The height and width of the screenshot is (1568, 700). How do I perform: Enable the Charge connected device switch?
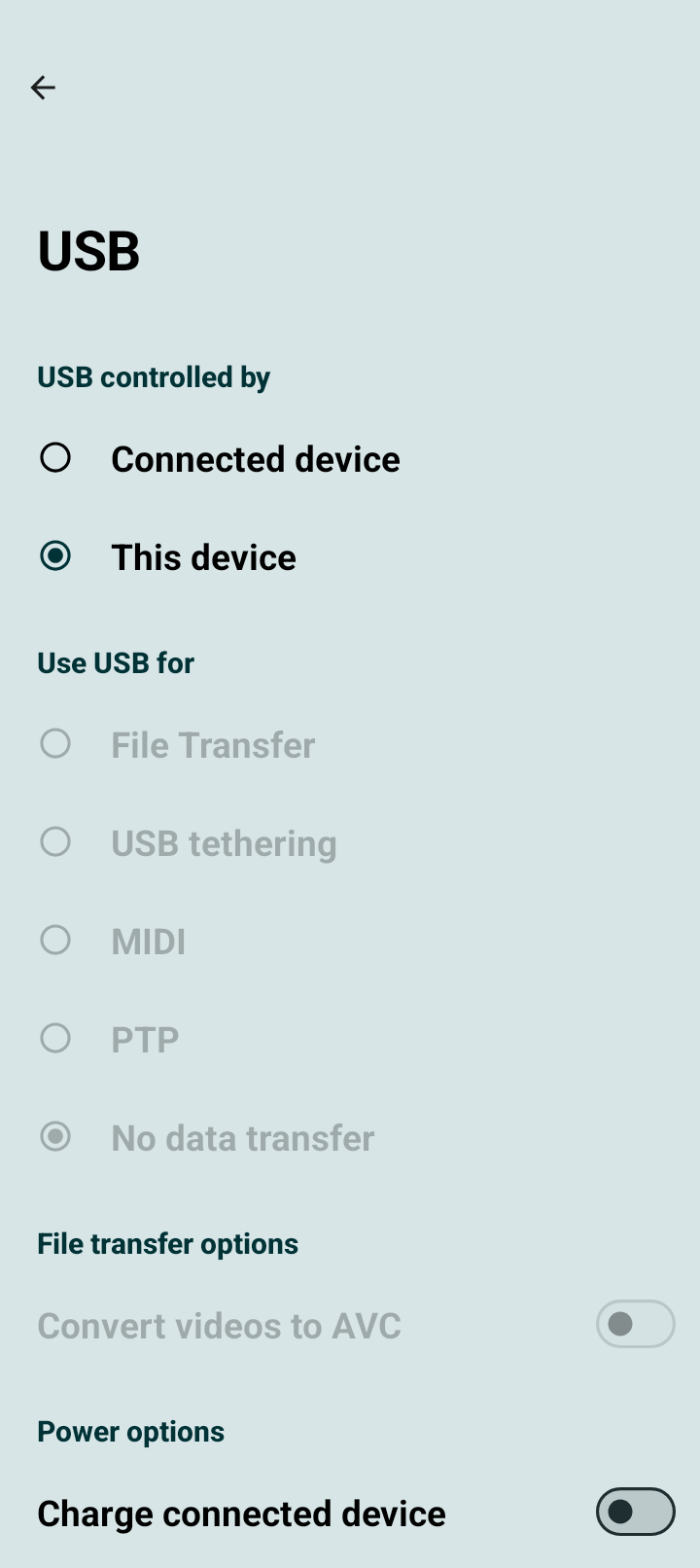pos(635,1512)
